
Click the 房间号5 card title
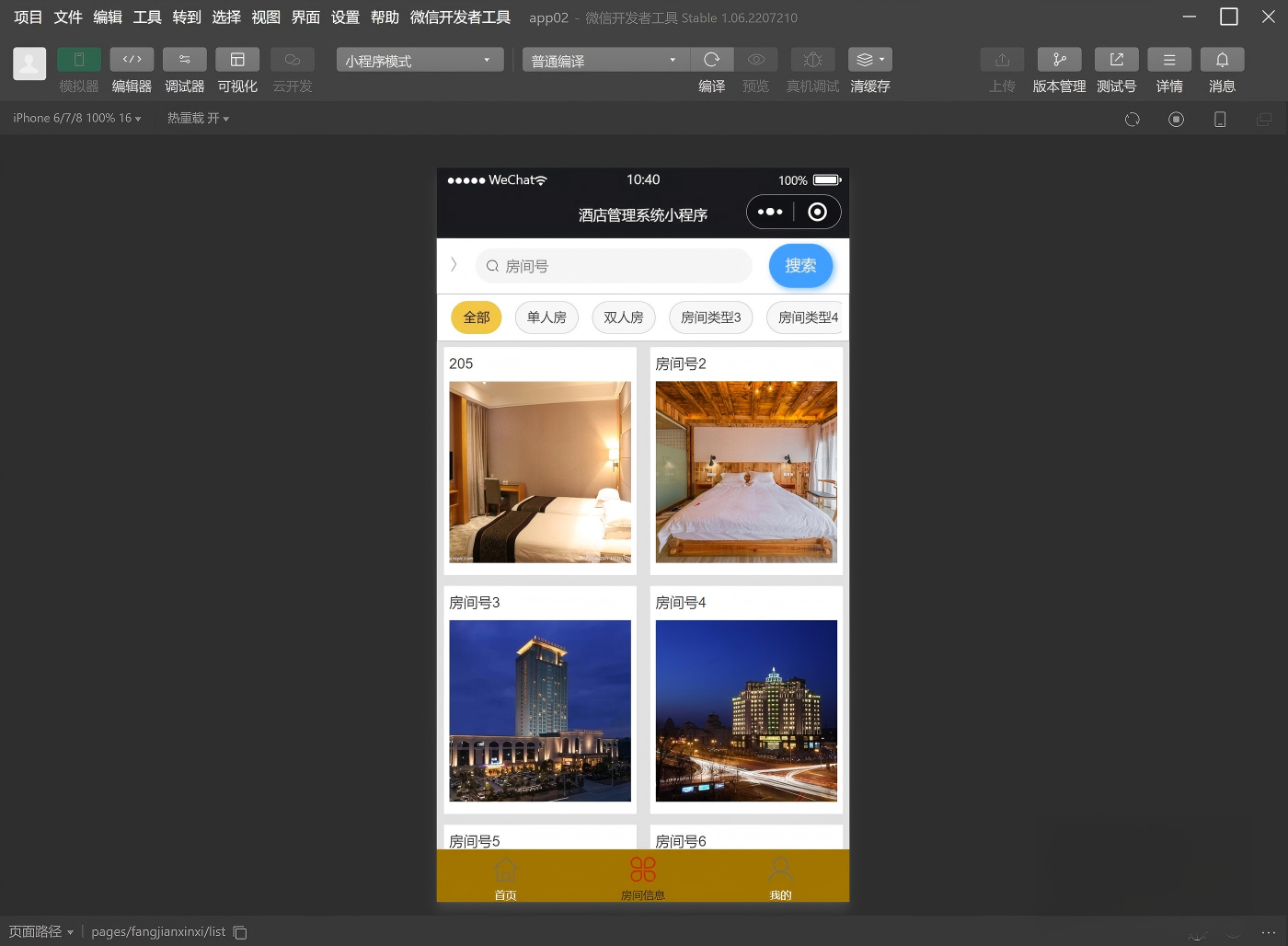[x=475, y=841]
